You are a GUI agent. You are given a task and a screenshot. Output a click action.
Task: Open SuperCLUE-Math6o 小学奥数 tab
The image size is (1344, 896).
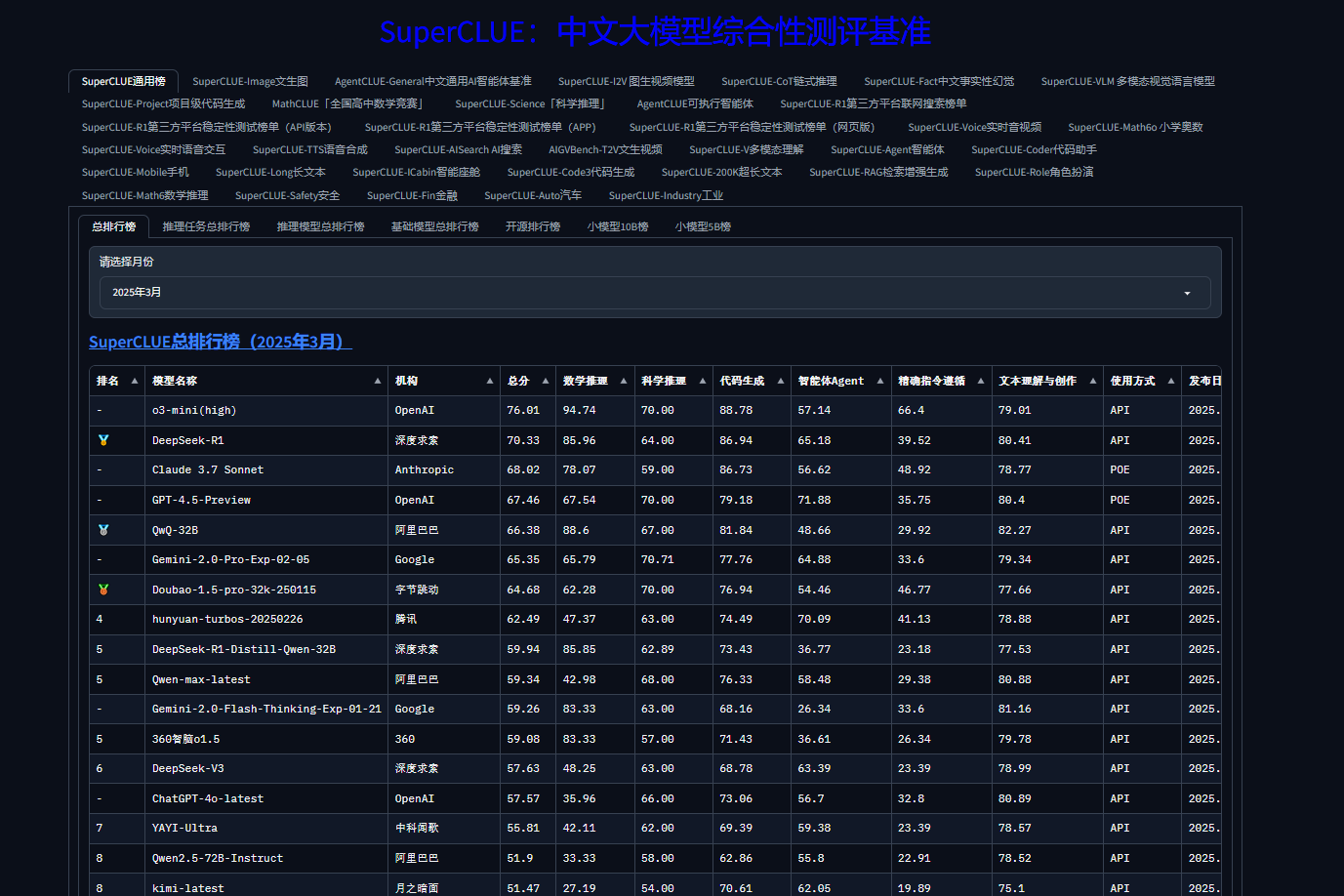coord(1135,127)
